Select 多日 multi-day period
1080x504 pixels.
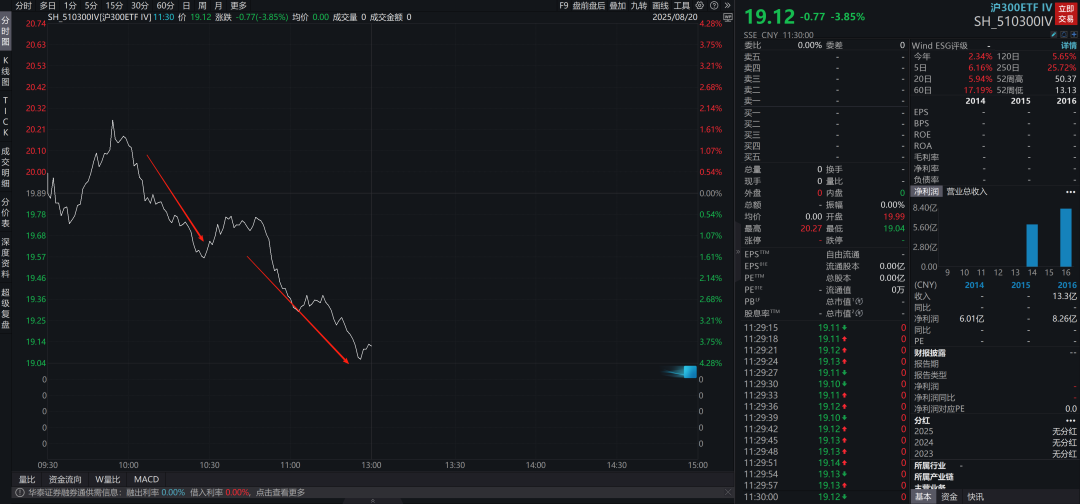48,5
